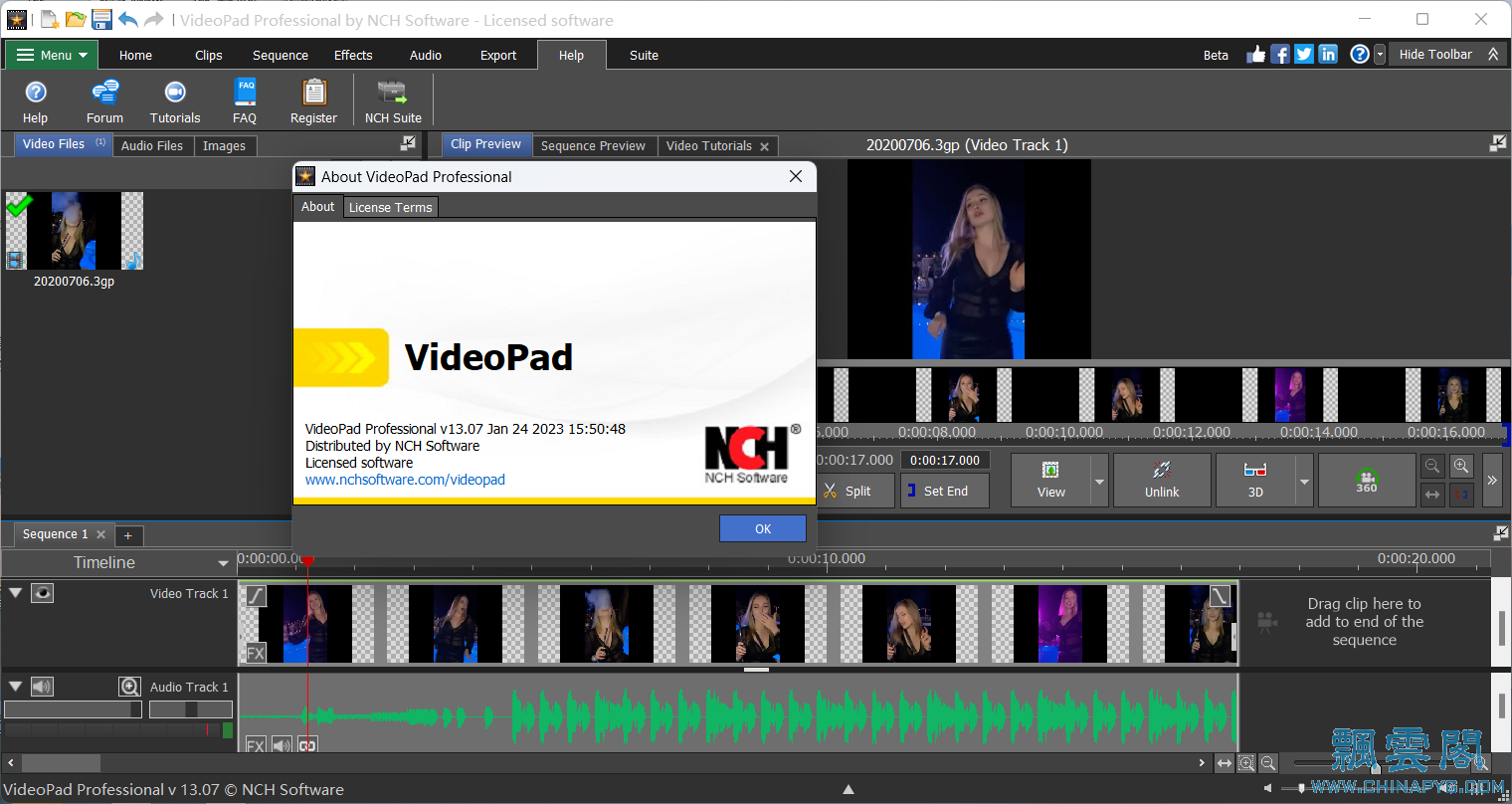Click the link icon on the audio clip
The height and width of the screenshot is (804, 1512).
click(x=307, y=745)
